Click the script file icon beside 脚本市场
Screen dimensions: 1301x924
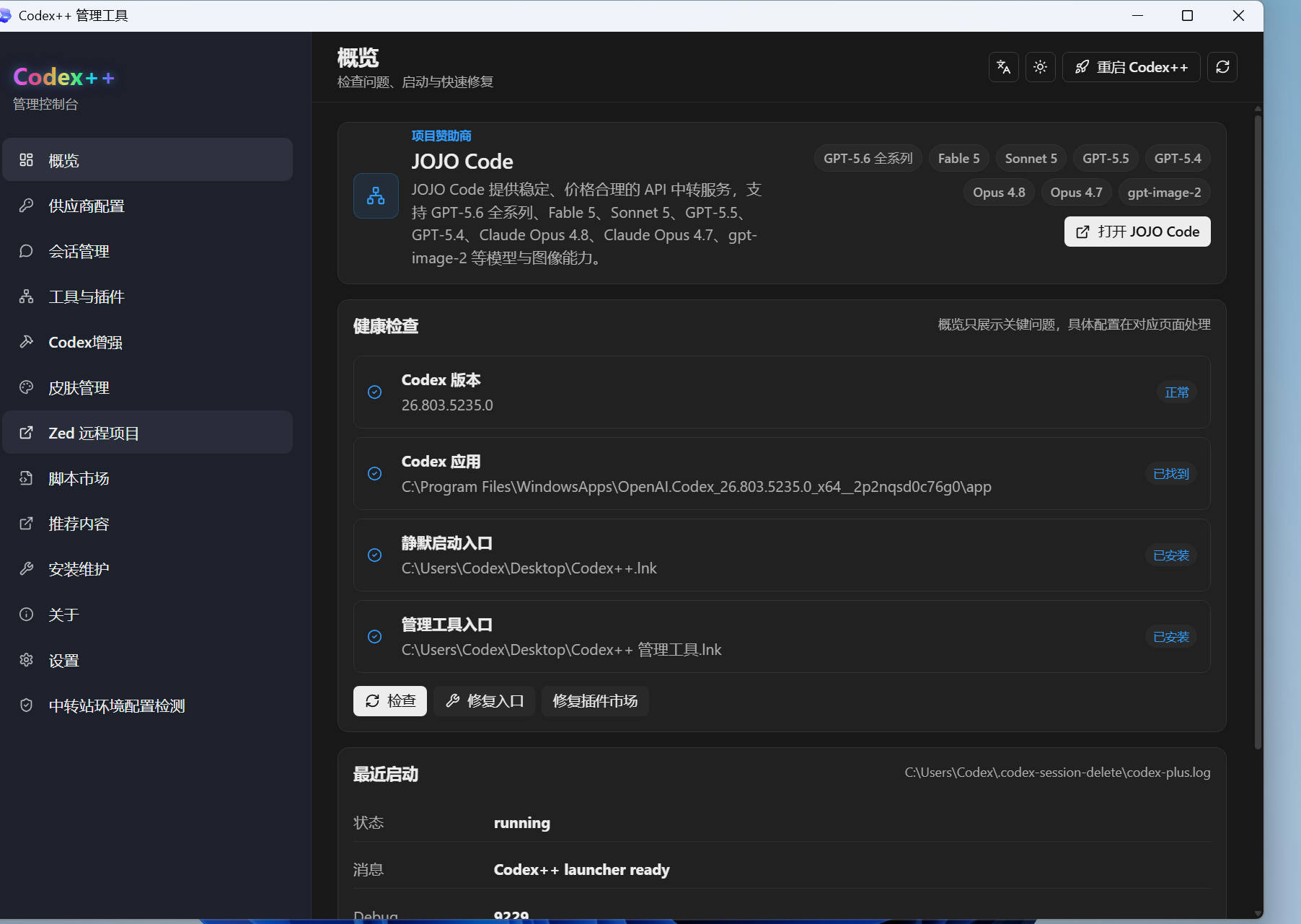26,478
